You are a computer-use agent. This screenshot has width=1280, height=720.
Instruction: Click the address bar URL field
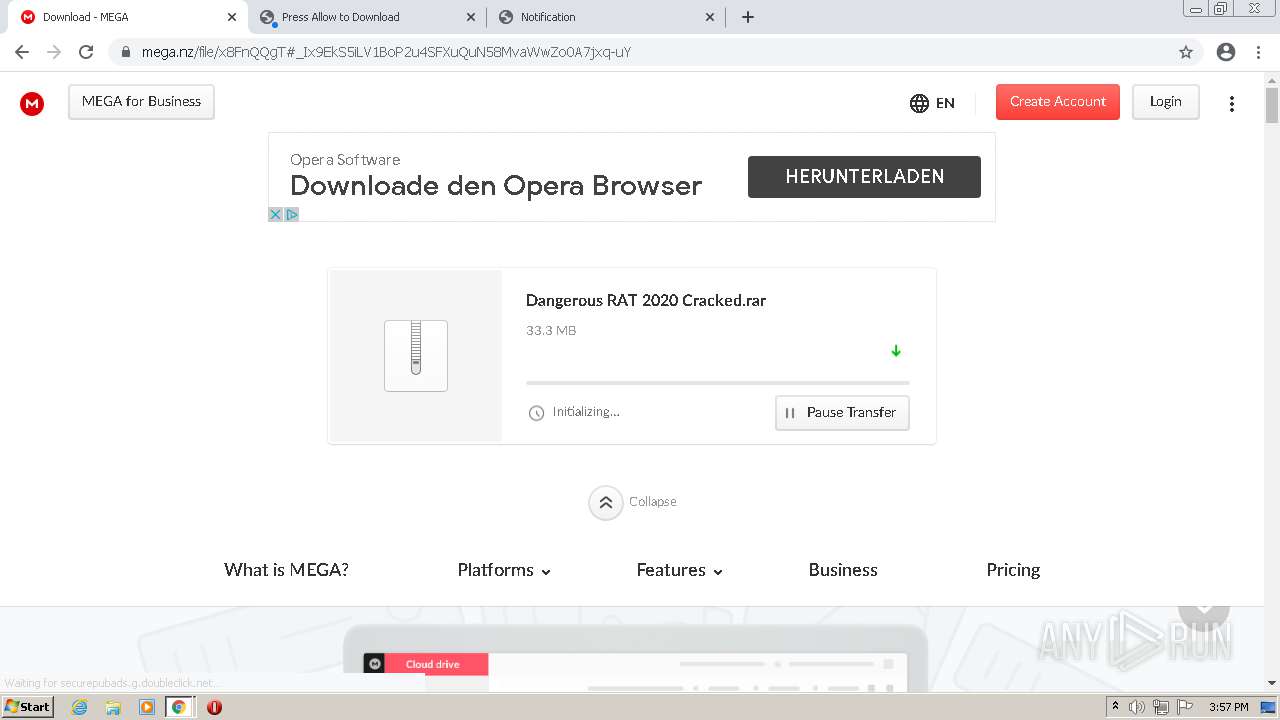(640, 52)
